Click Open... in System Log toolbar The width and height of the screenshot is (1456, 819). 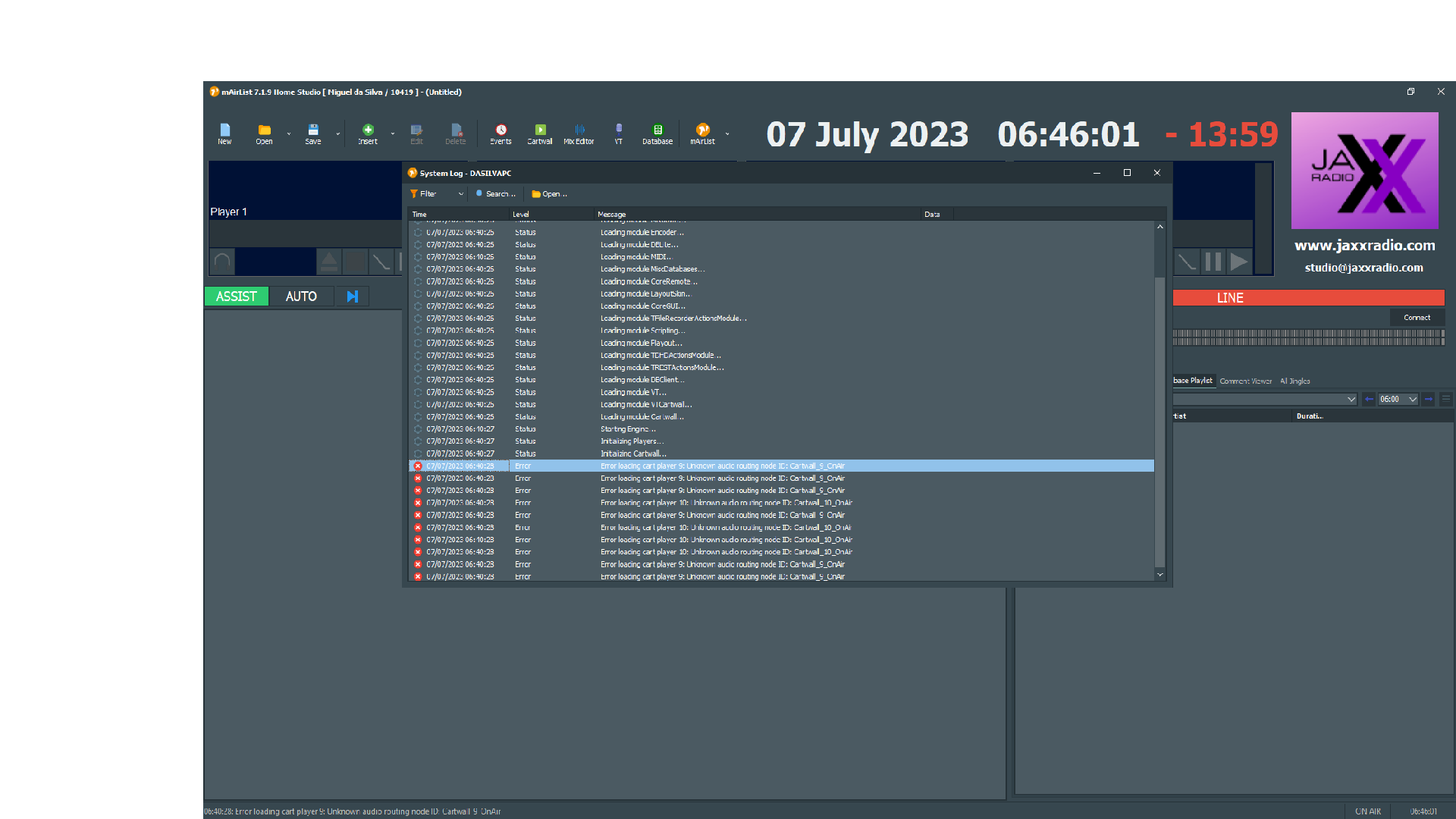point(550,194)
